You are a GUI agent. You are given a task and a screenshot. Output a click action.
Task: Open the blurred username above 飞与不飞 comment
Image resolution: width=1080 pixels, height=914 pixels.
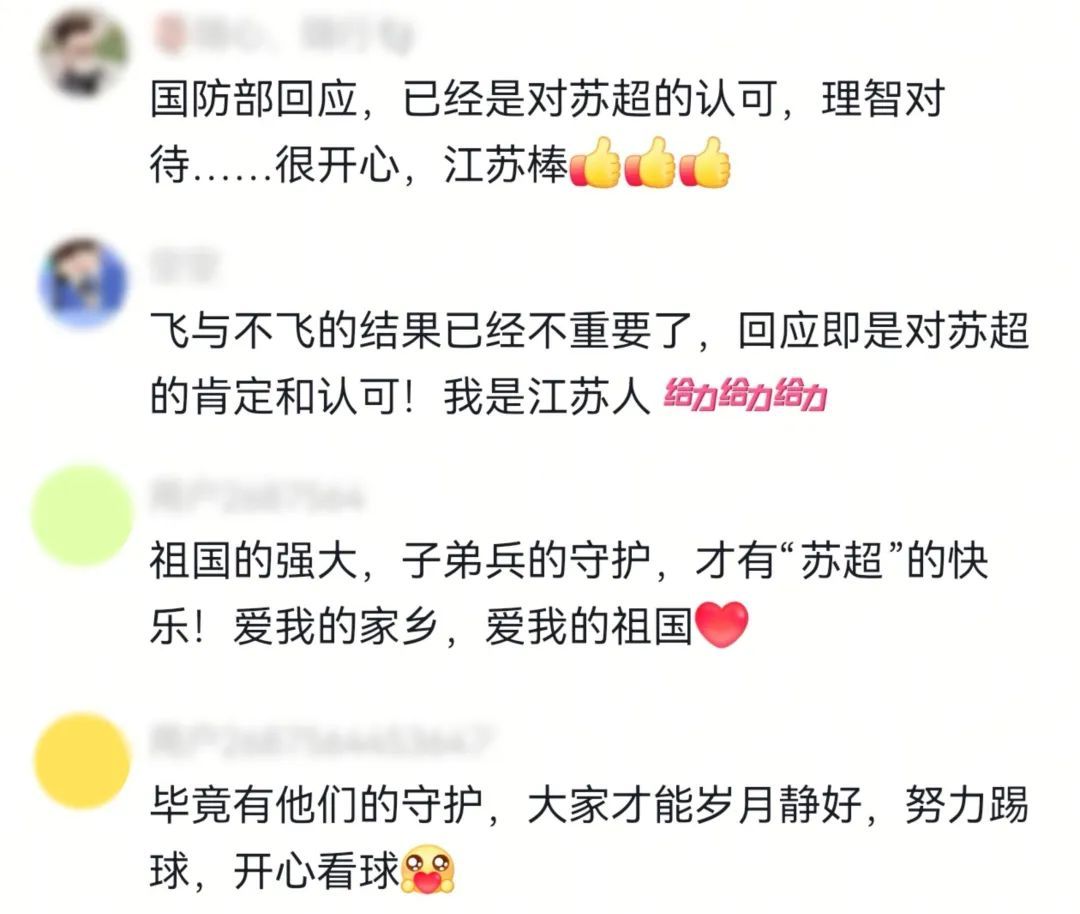click(184, 266)
